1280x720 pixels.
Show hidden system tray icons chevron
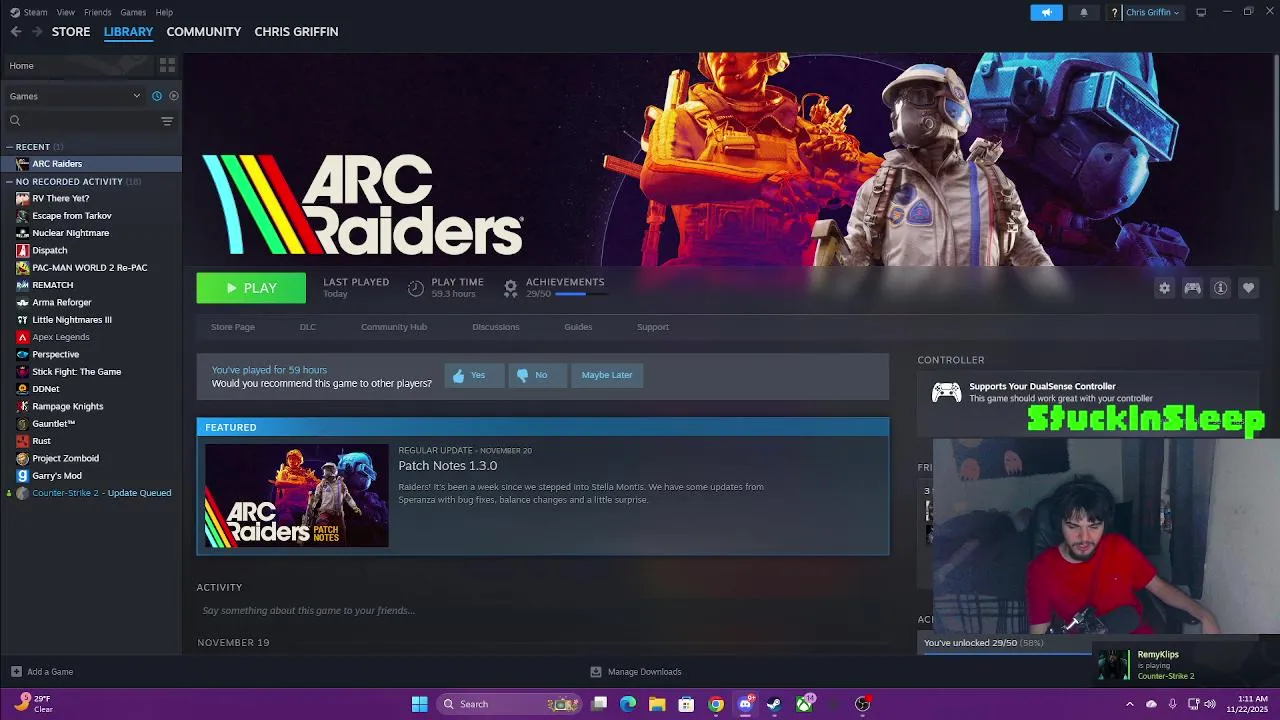point(1130,704)
